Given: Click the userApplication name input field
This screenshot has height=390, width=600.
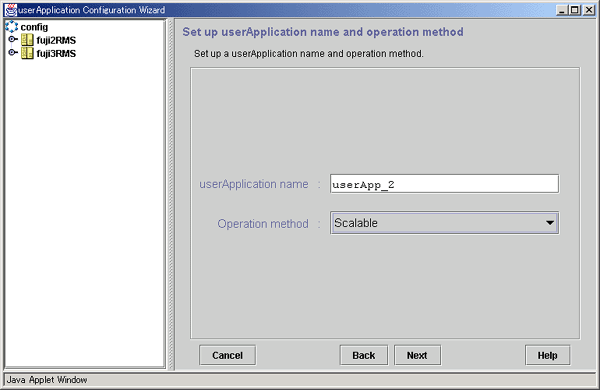Looking at the screenshot, I should (x=444, y=184).
